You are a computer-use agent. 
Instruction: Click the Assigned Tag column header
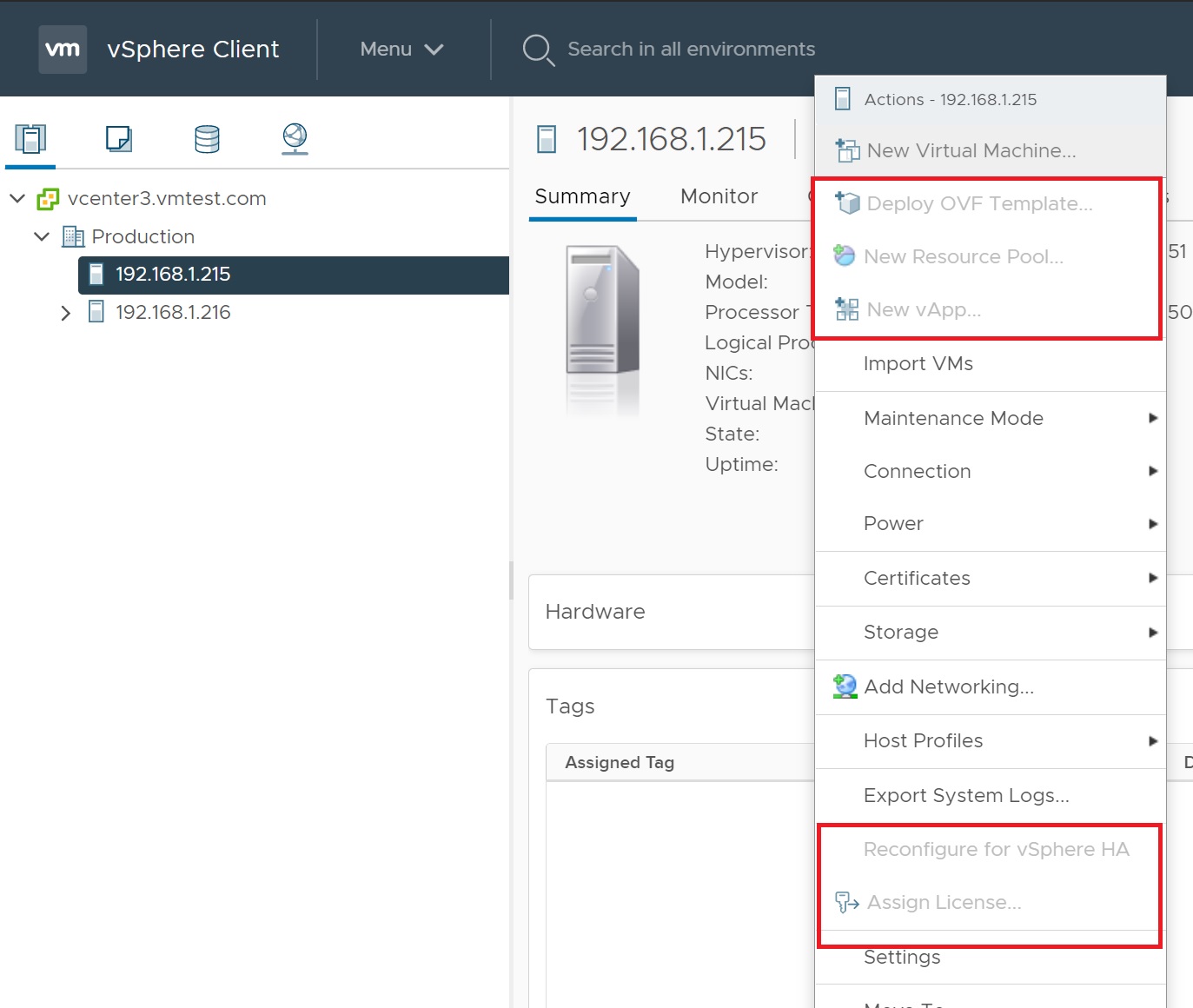click(620, 763)
